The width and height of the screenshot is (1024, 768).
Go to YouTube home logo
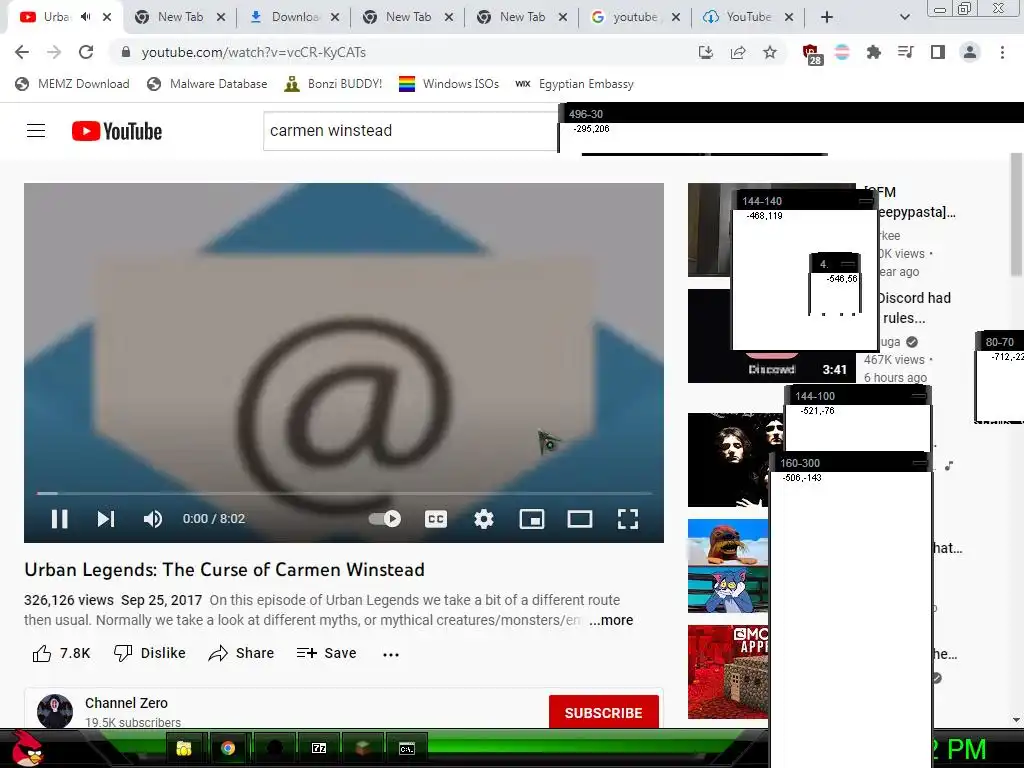coord(117,131)
